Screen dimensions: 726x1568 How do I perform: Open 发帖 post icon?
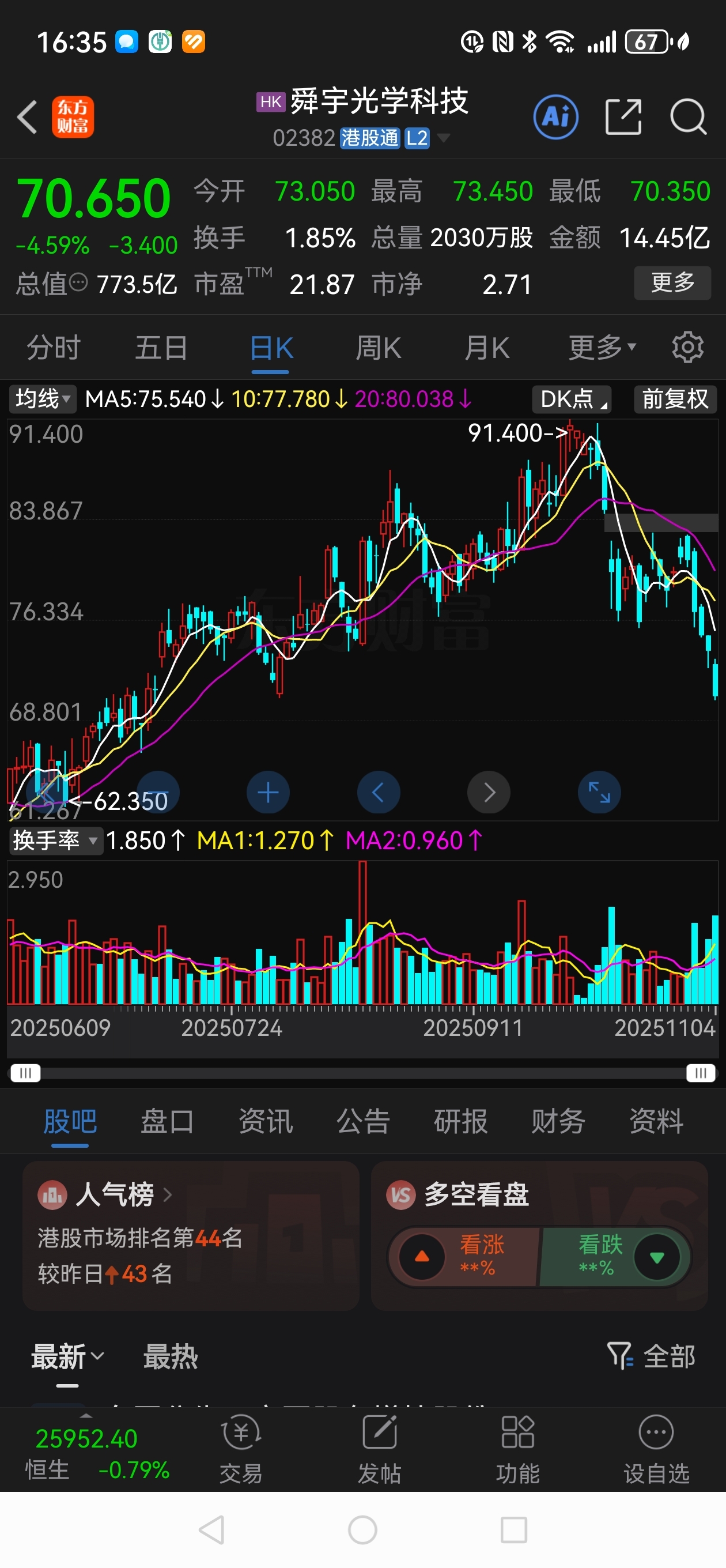point(380,1449)
